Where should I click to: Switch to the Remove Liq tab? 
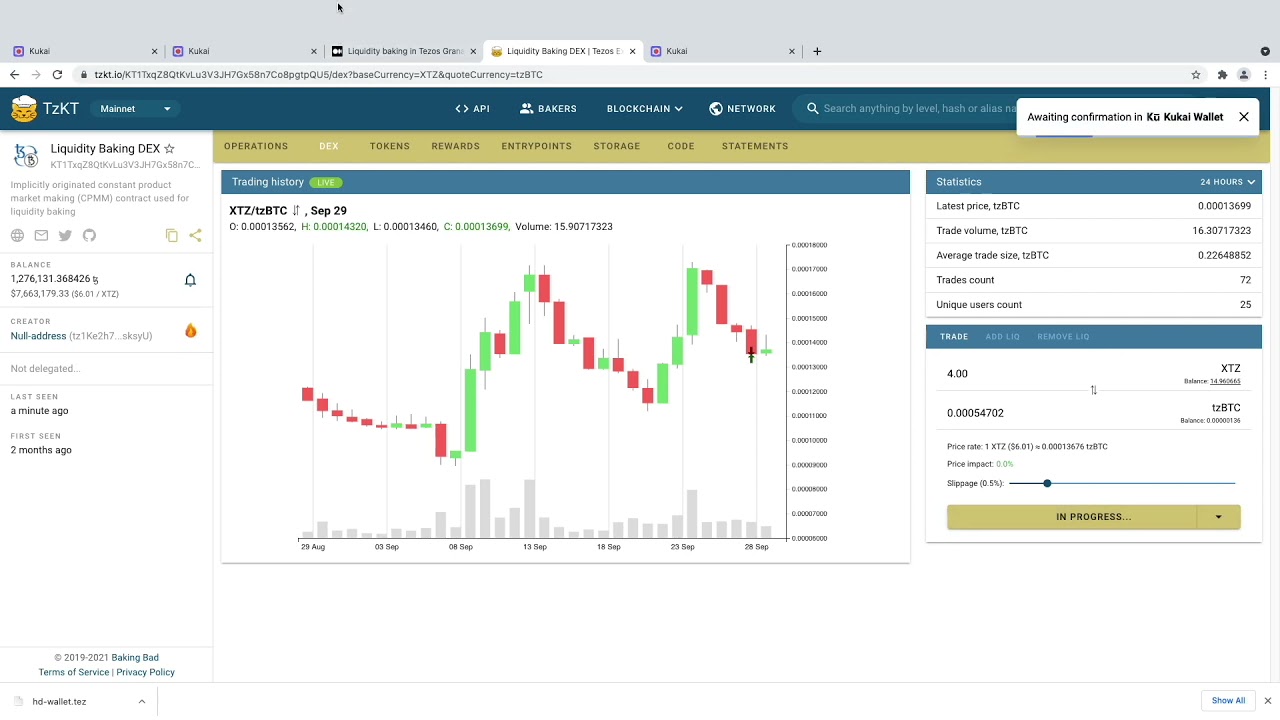(x=1063, y=336)
